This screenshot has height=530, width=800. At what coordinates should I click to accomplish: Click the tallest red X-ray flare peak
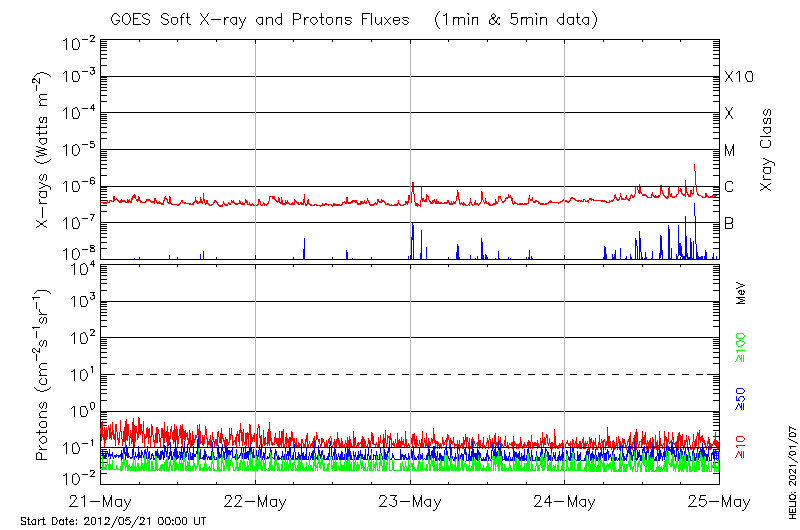point(695,166)
